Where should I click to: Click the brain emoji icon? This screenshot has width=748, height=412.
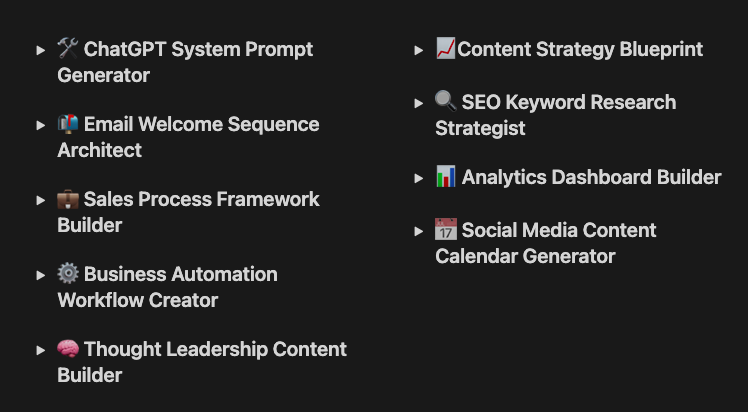(x=68, y=349)
